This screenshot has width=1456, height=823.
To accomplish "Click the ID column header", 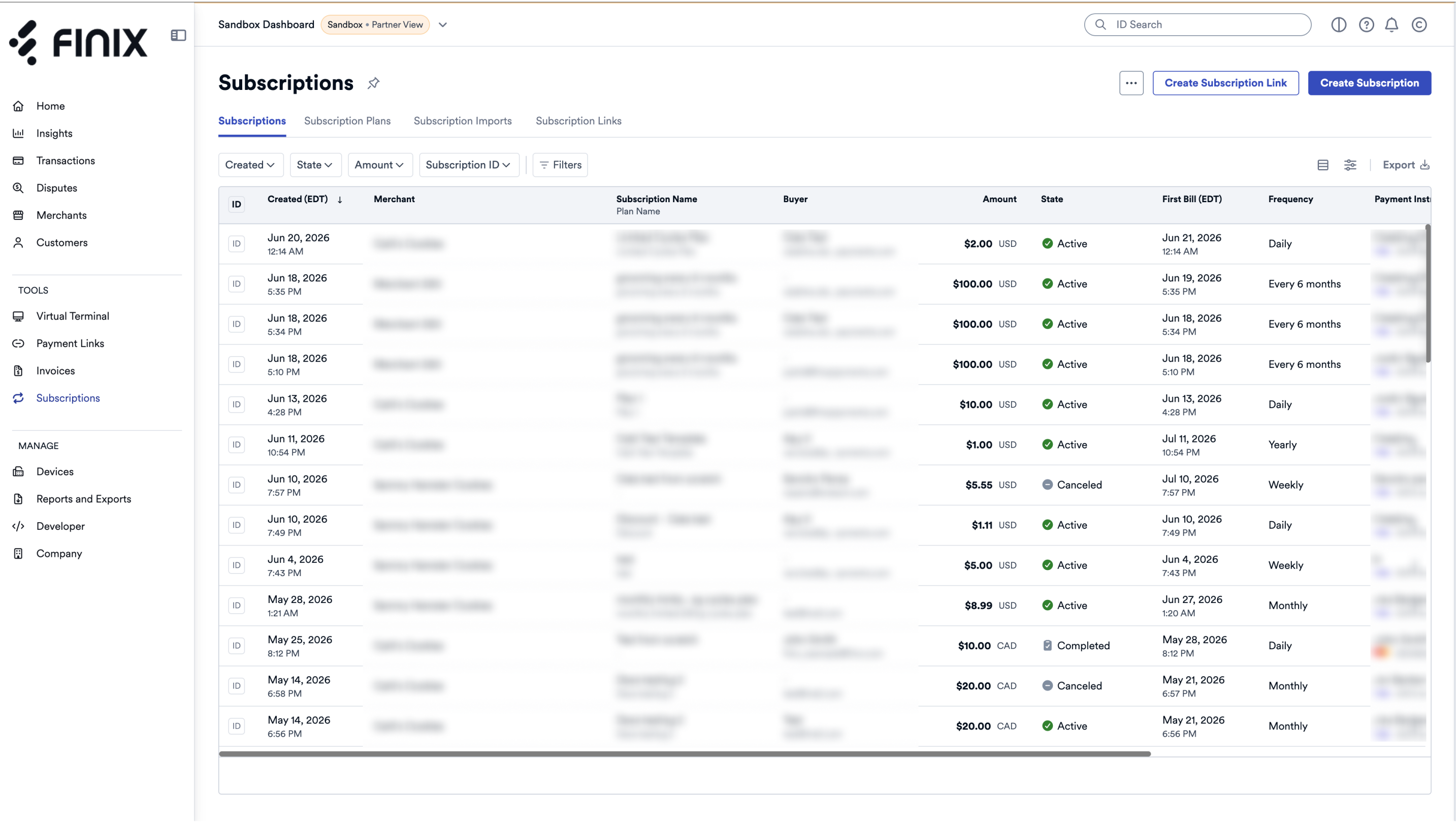I will [236, 204].
